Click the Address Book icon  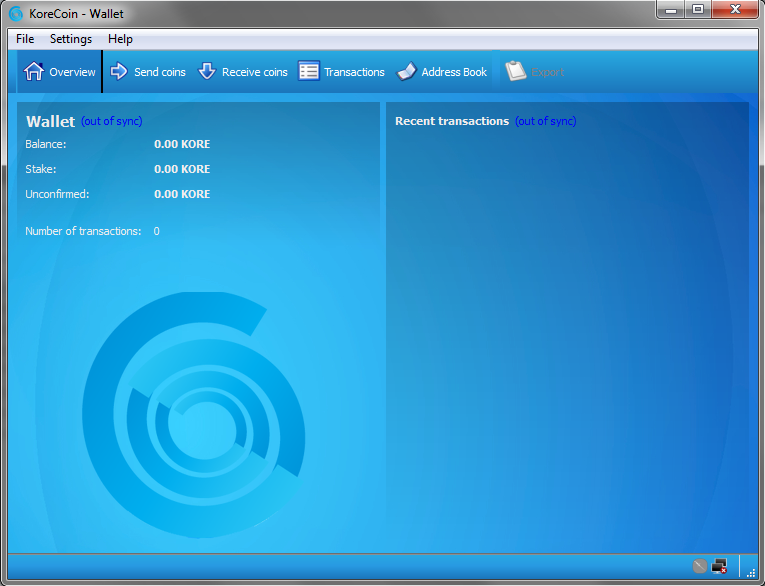(406, 71)
